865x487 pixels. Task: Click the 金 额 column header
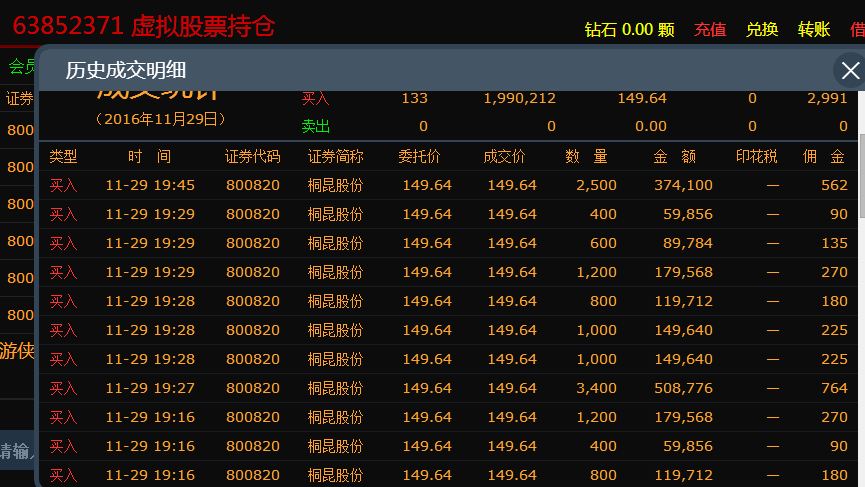point(674,157)
